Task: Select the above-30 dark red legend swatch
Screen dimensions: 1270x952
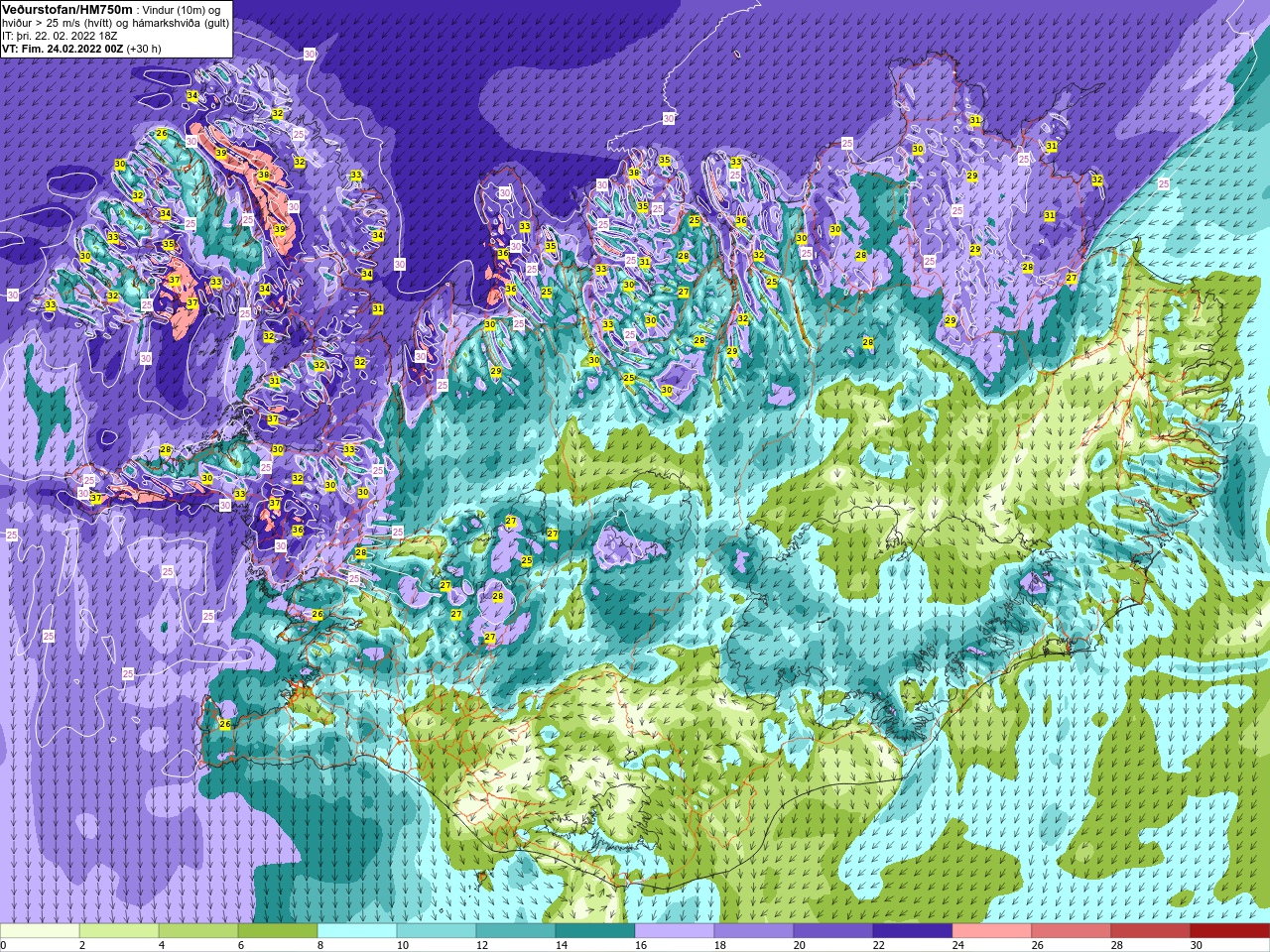Action: (x=1230, y=931)
